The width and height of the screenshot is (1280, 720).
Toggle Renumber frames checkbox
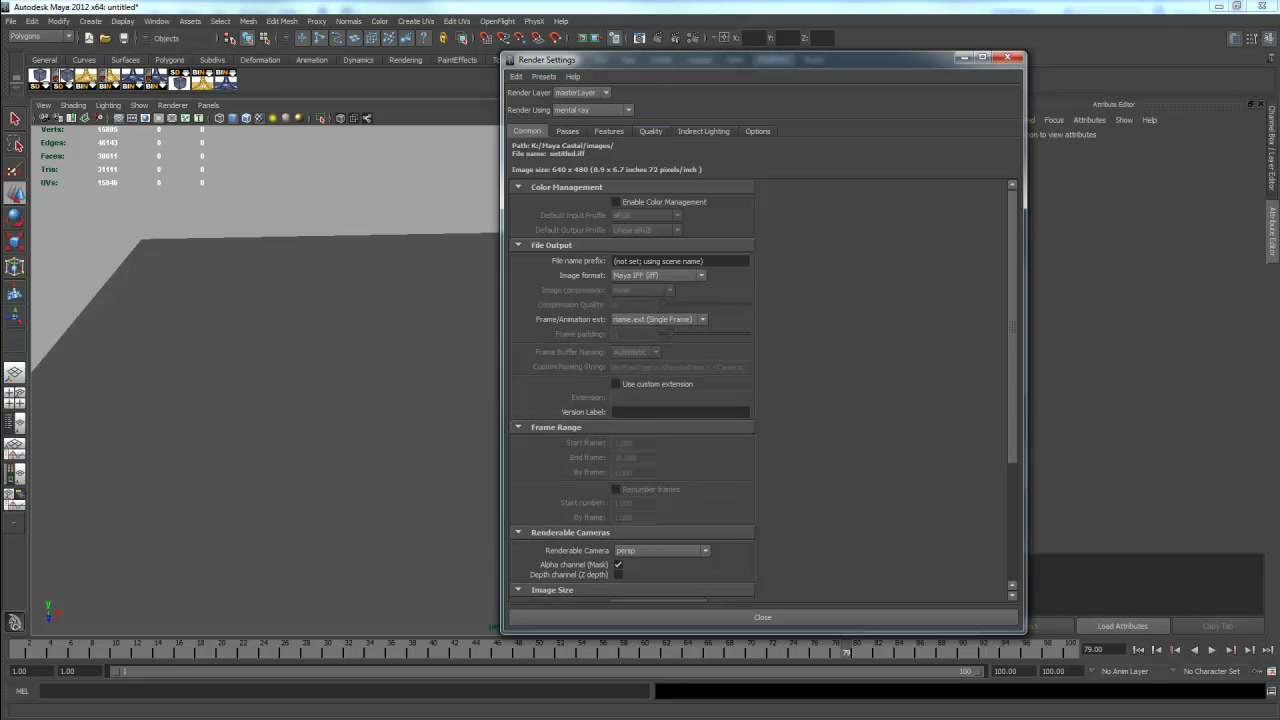click(x=616, y=489)
